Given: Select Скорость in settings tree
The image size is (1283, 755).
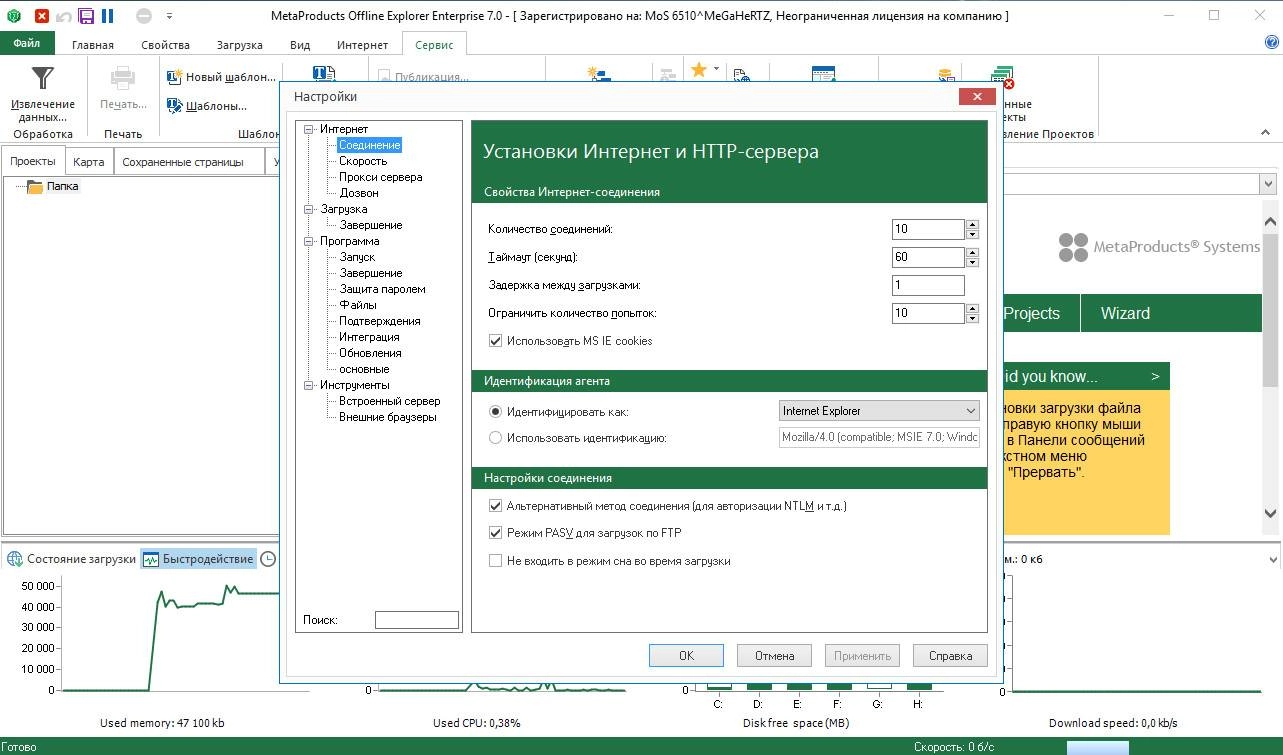Looking at the screenshot, I should tap(363, 161).
